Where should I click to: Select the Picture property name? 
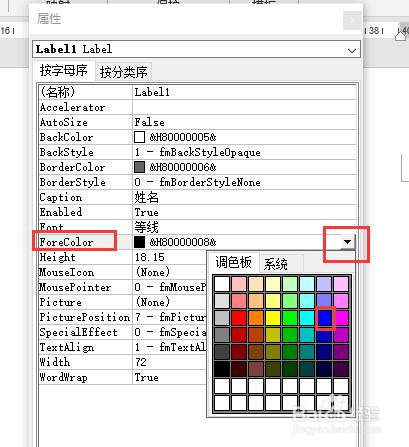pyautogui.click(x=61, y=302)
